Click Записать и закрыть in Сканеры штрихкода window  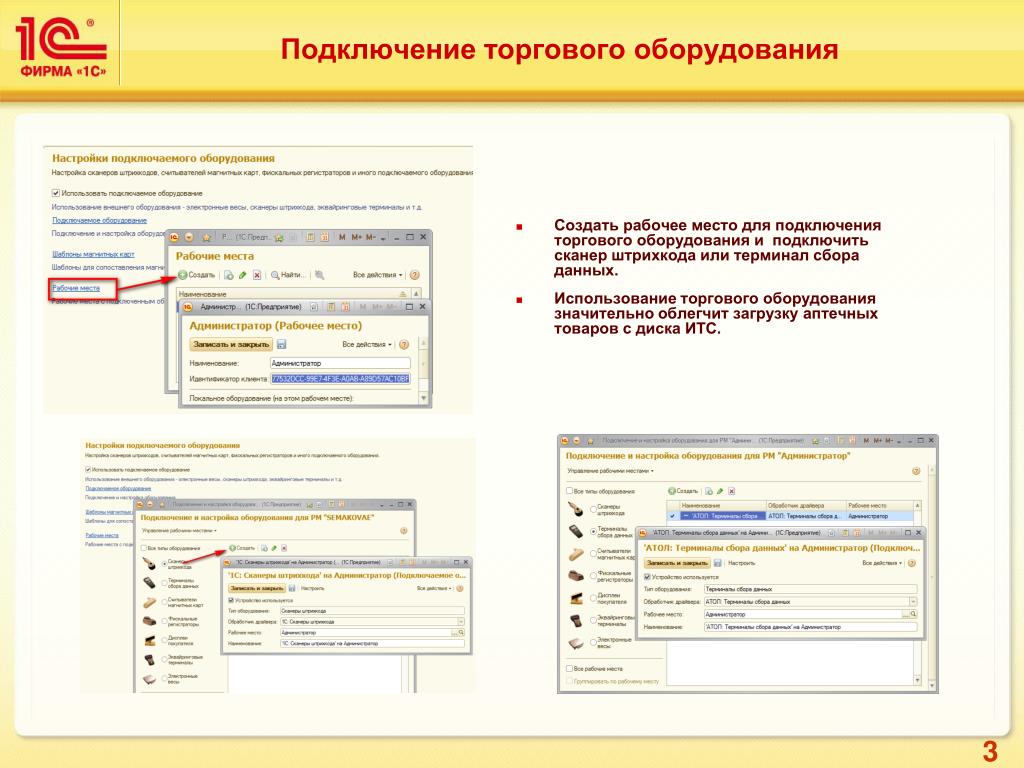tap(257, 588)
